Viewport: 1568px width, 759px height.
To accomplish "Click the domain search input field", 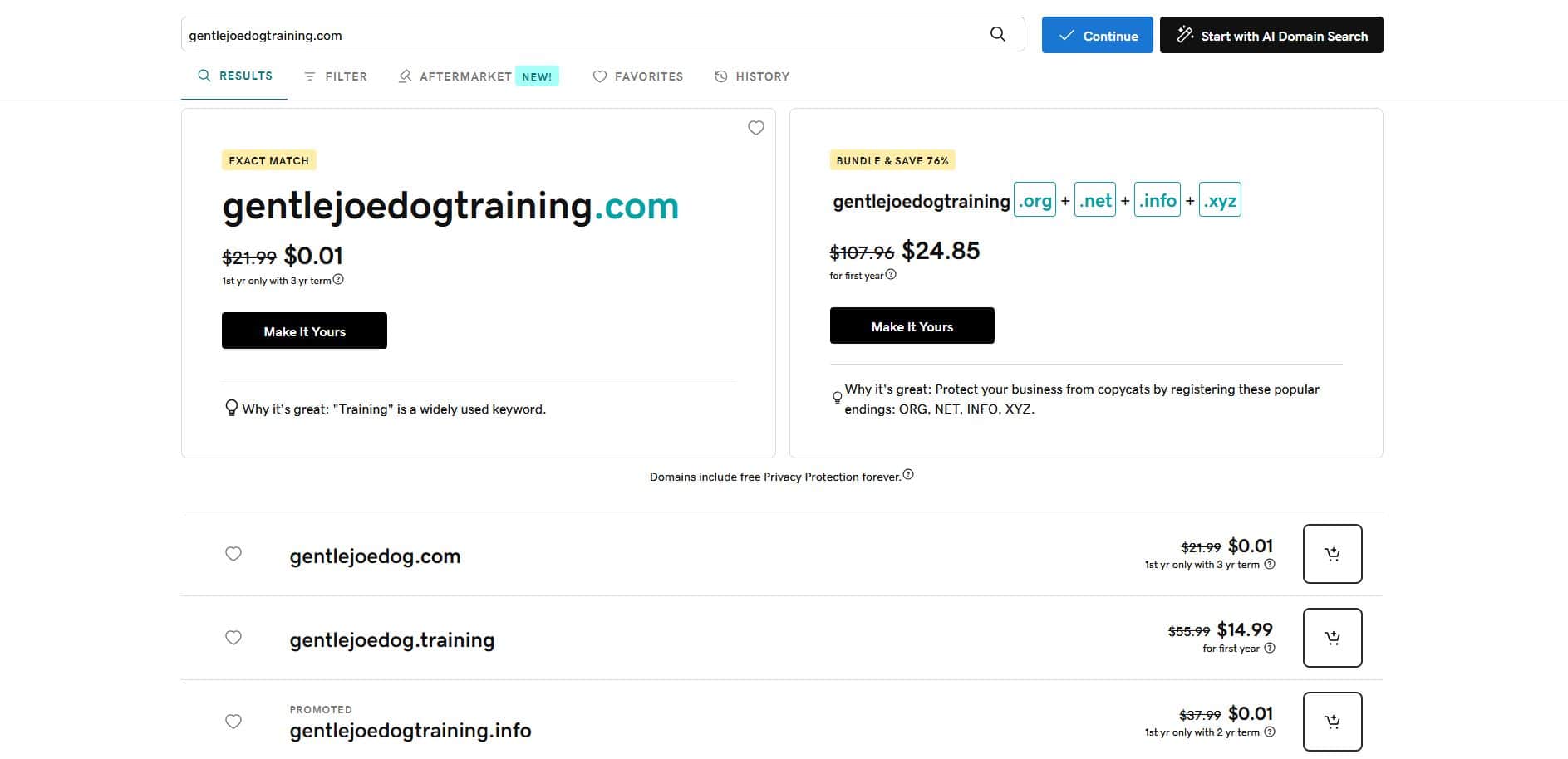I will pyautogui.click(x=582, y=34).
